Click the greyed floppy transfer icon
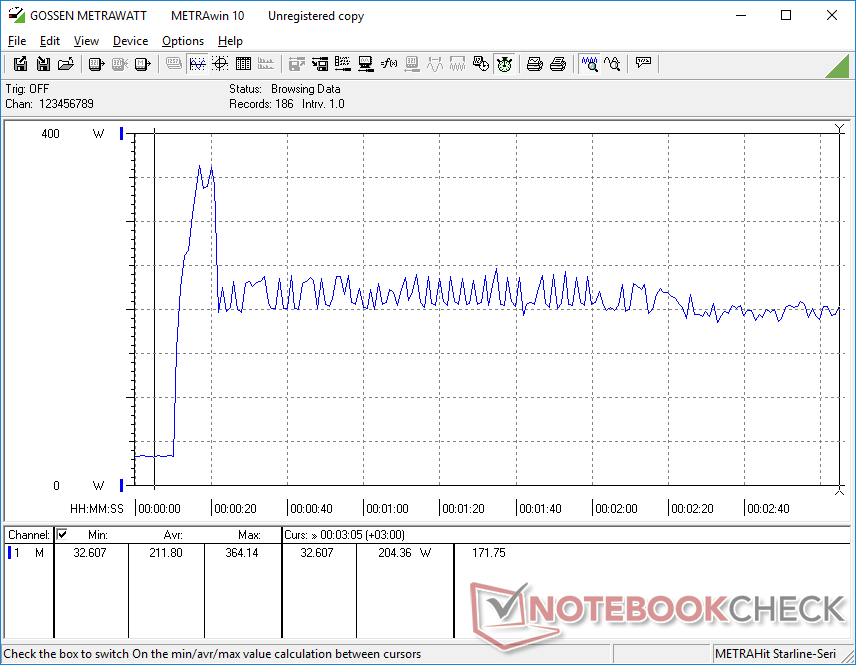This screenshot has height=665, width=856. [296, 64]
